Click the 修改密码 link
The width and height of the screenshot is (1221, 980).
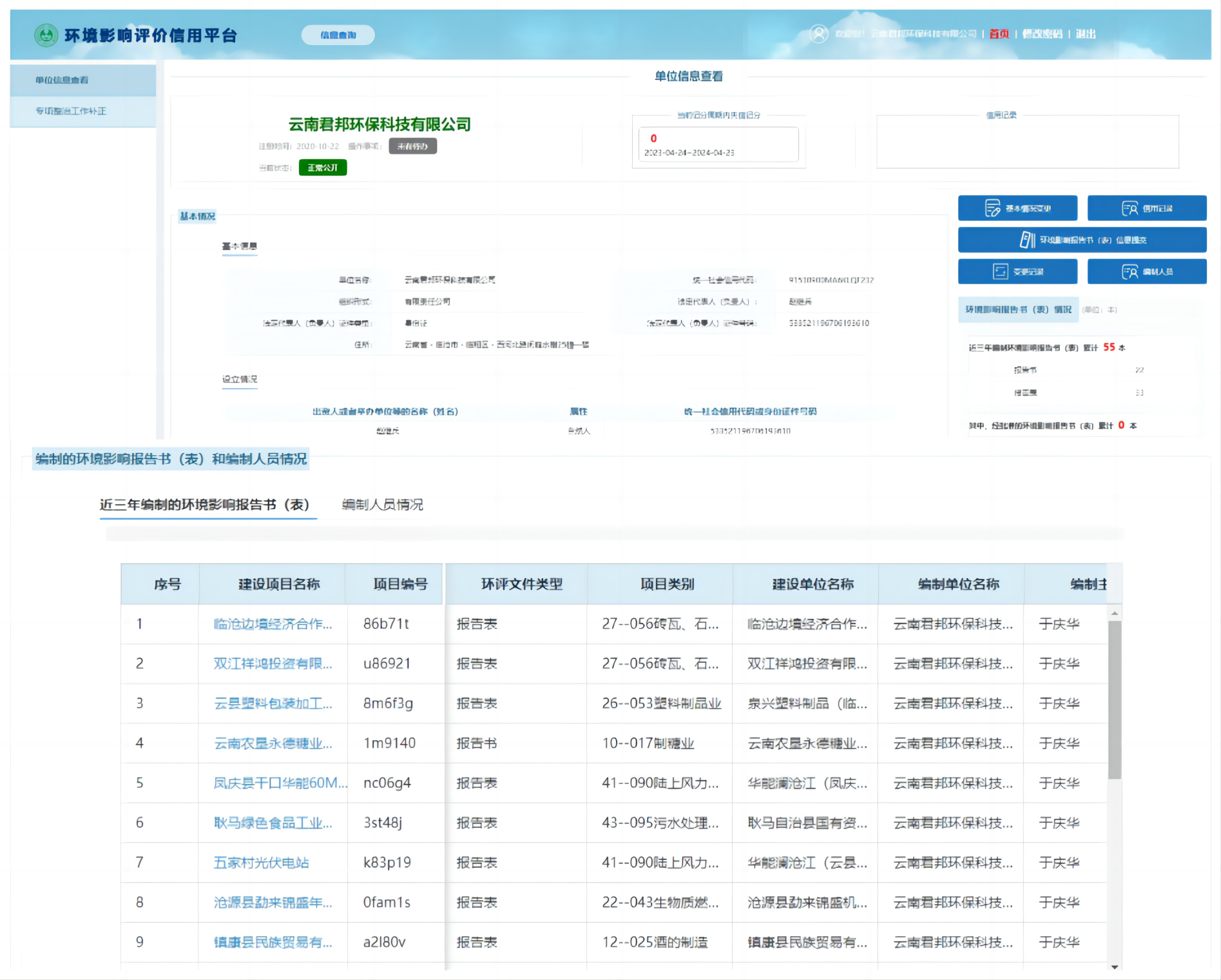[x=1042, y=34]
